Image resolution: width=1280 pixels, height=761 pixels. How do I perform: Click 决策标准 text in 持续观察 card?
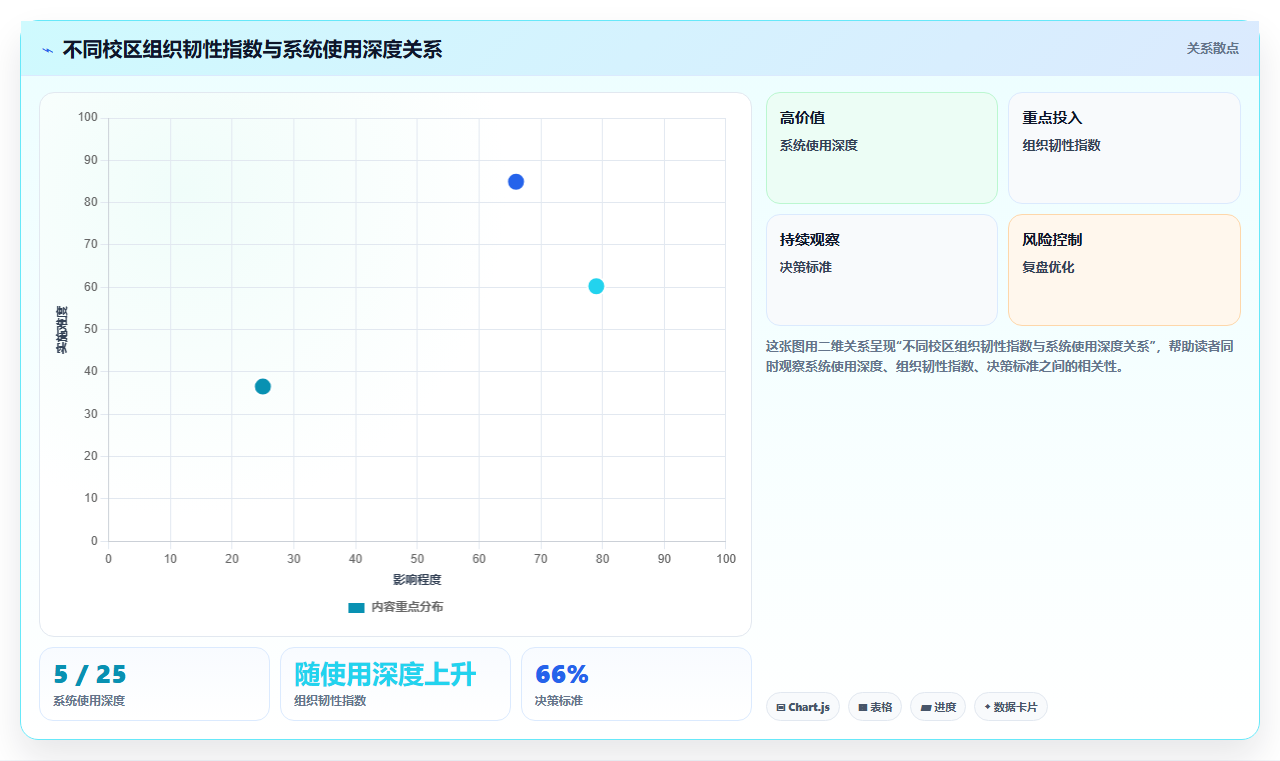(x=806, y=267)
